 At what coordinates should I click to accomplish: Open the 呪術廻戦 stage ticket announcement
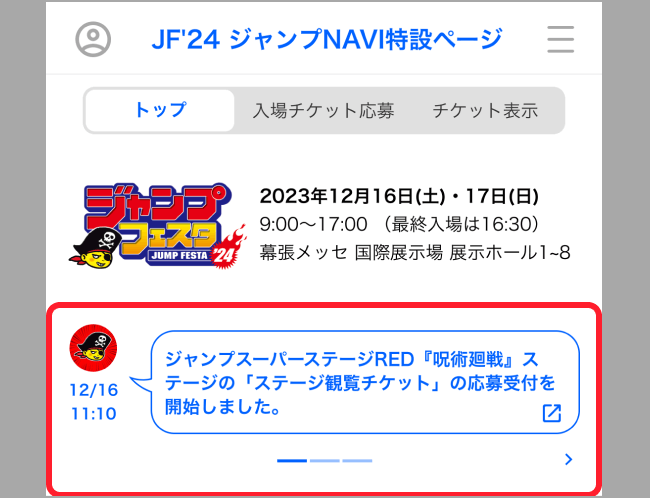[365, 382]
